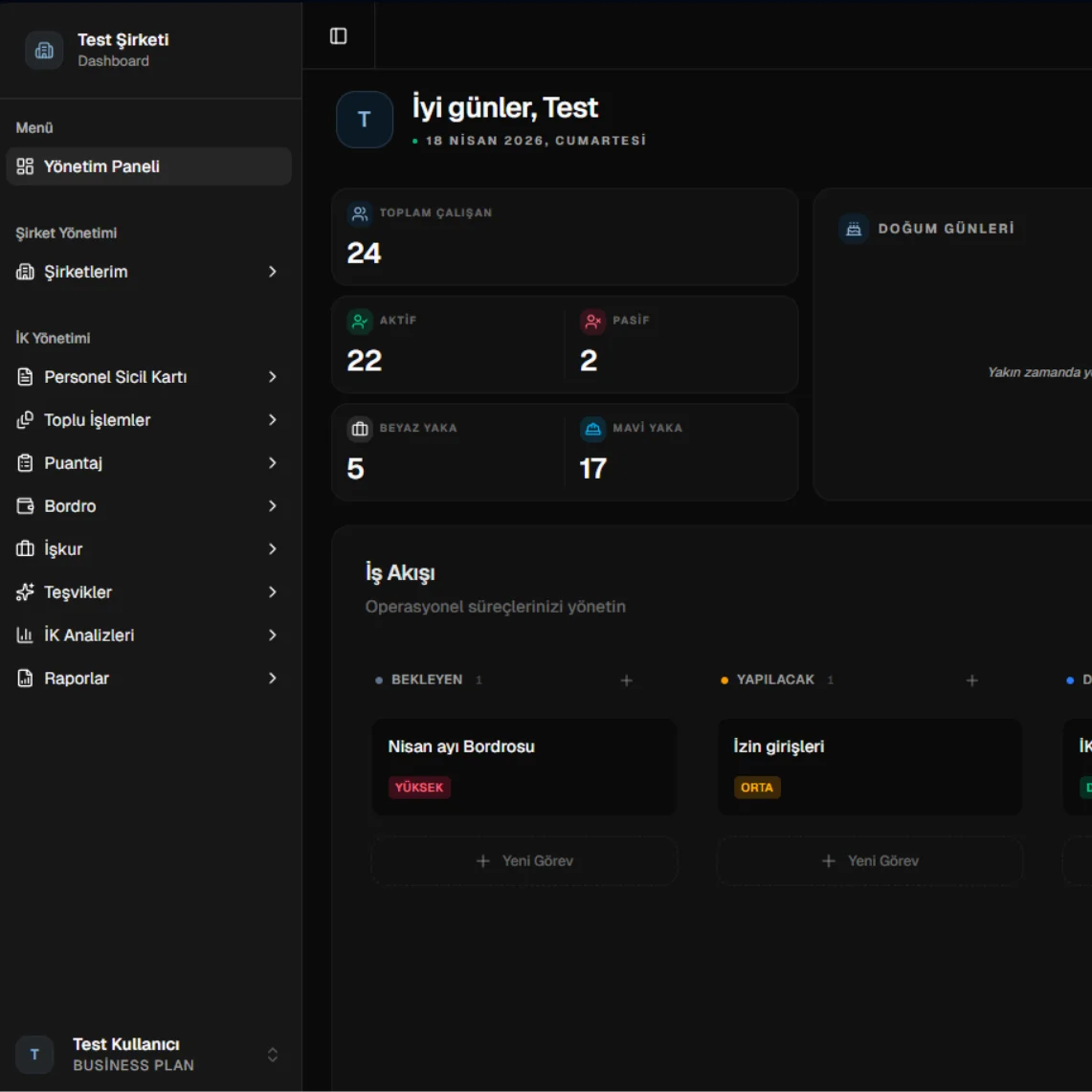Image resolution: width=1092 pixels, height=1092 pixels.
Task: Open the İzin girişleri task card
Action: [870, 768]
